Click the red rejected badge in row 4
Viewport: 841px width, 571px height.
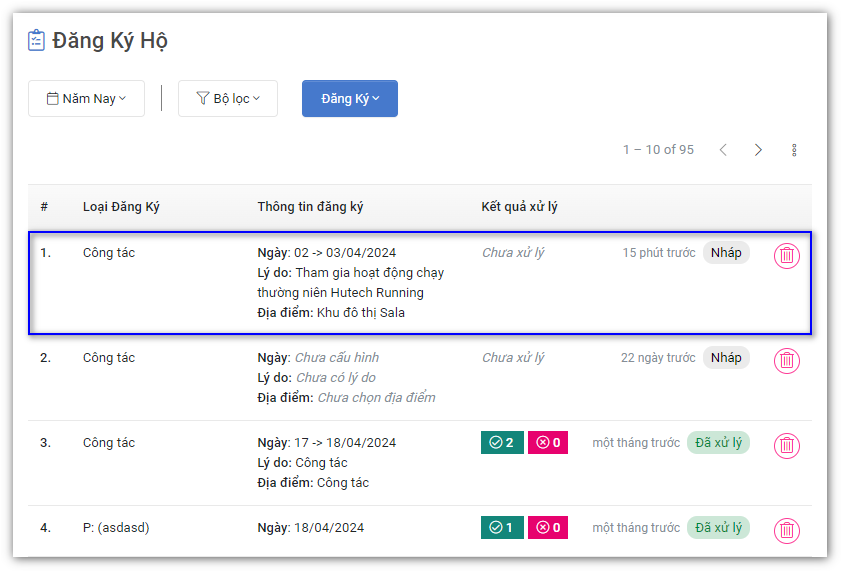(548, 527)
